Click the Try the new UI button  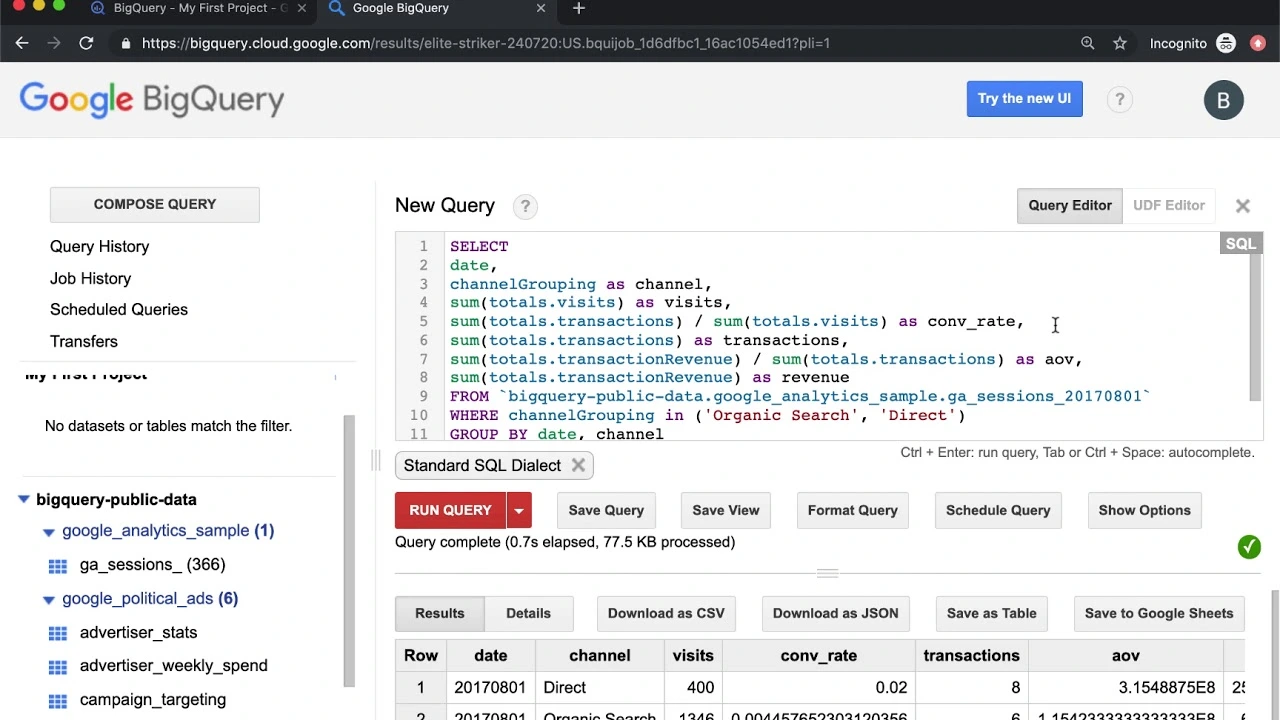1024,99
